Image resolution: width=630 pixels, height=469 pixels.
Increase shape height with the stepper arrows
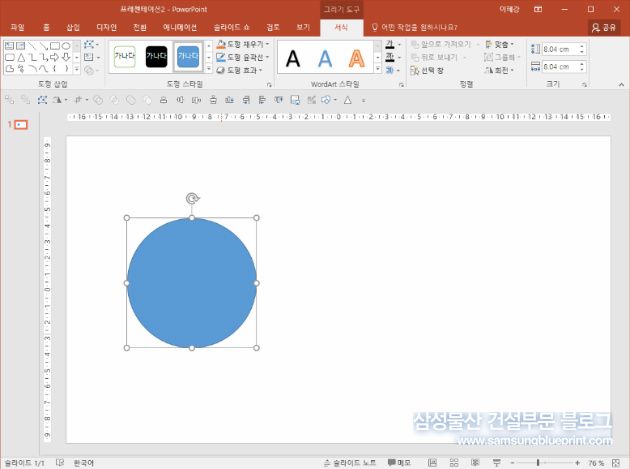coord(581,47)
